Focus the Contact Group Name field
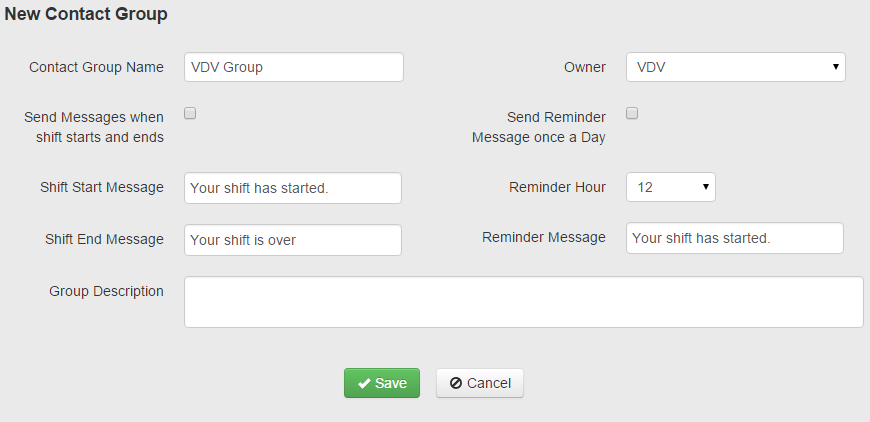The width and height of the screenshot is (870, 422). coord(294,67)
